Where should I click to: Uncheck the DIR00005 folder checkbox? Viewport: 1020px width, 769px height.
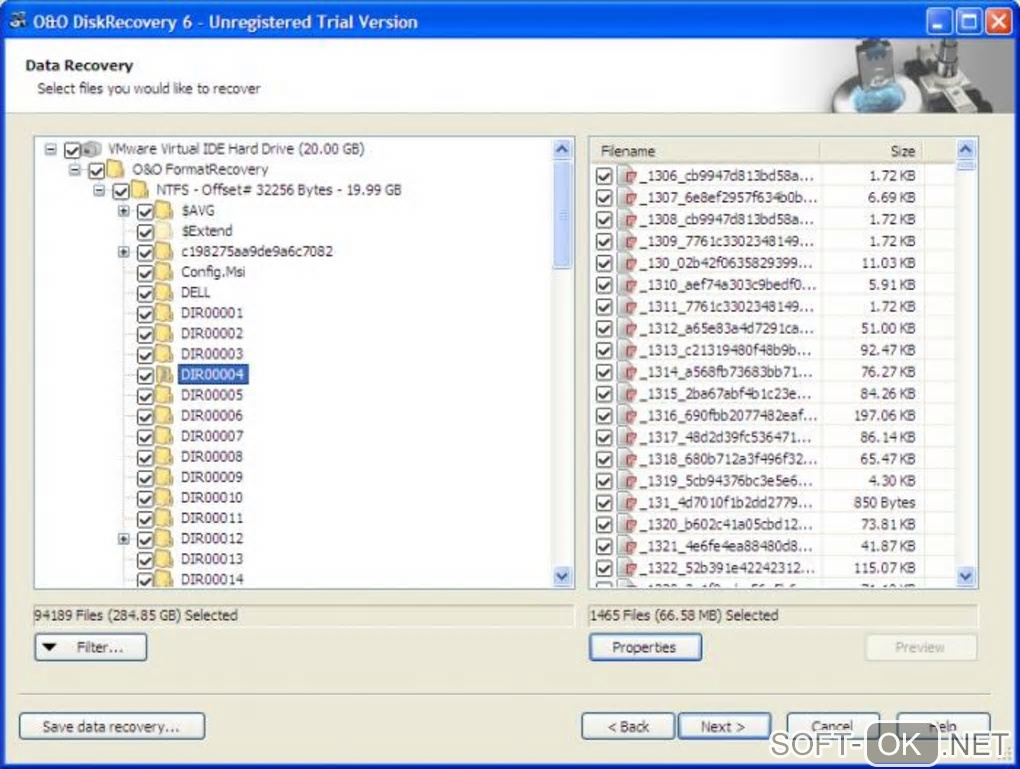pyautogui.click(x=145, y=396)
